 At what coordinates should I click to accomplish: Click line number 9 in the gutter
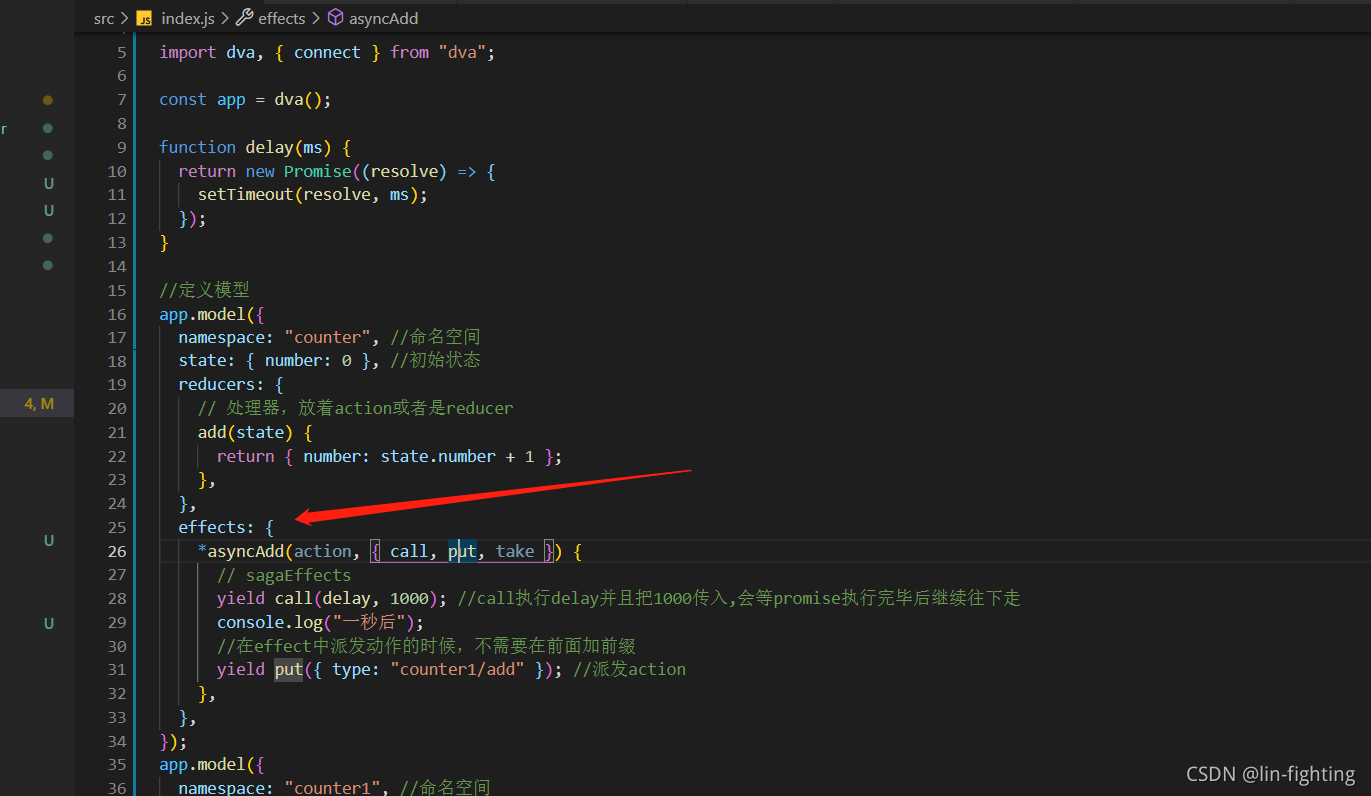point(122,147)
